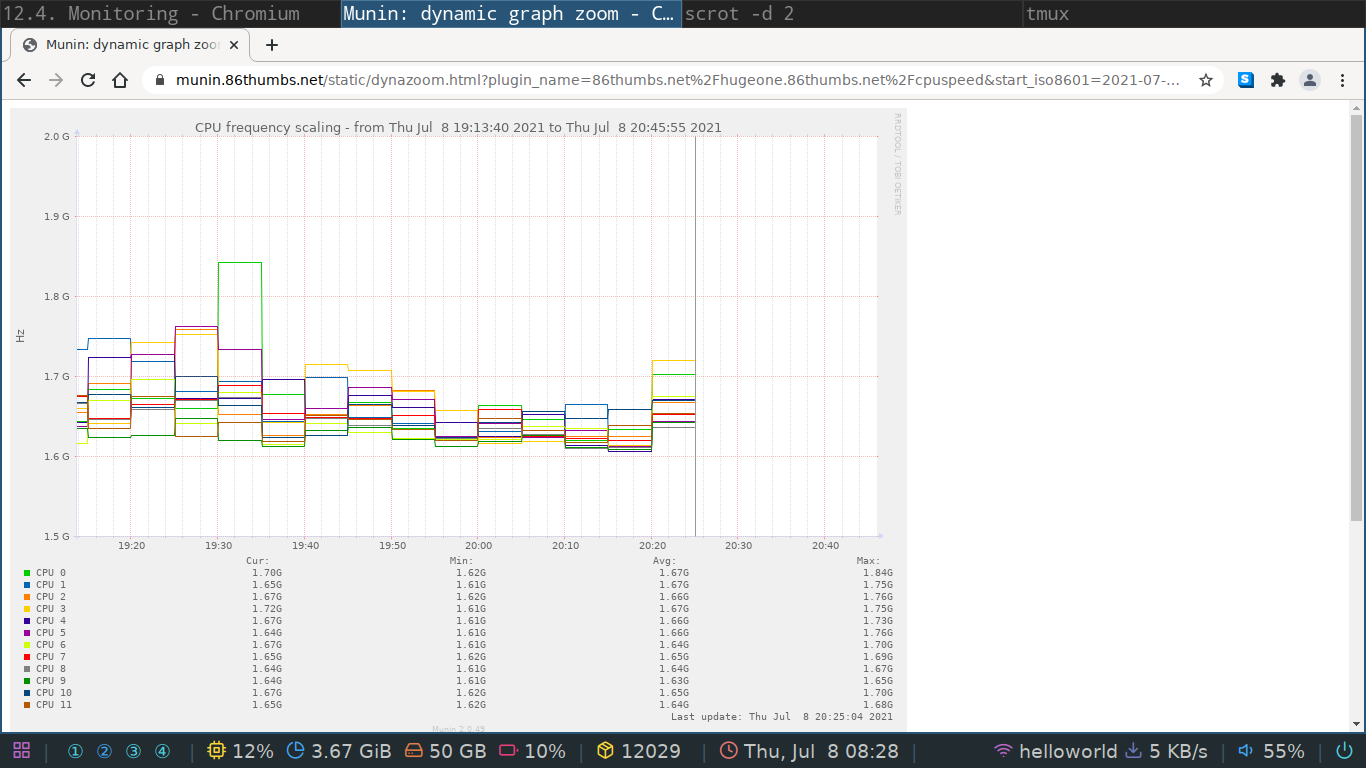Image resolution: width=1366 pixels, height=768 pixels.
Task: Click the CPU 1 legend label
Action: 51,585
